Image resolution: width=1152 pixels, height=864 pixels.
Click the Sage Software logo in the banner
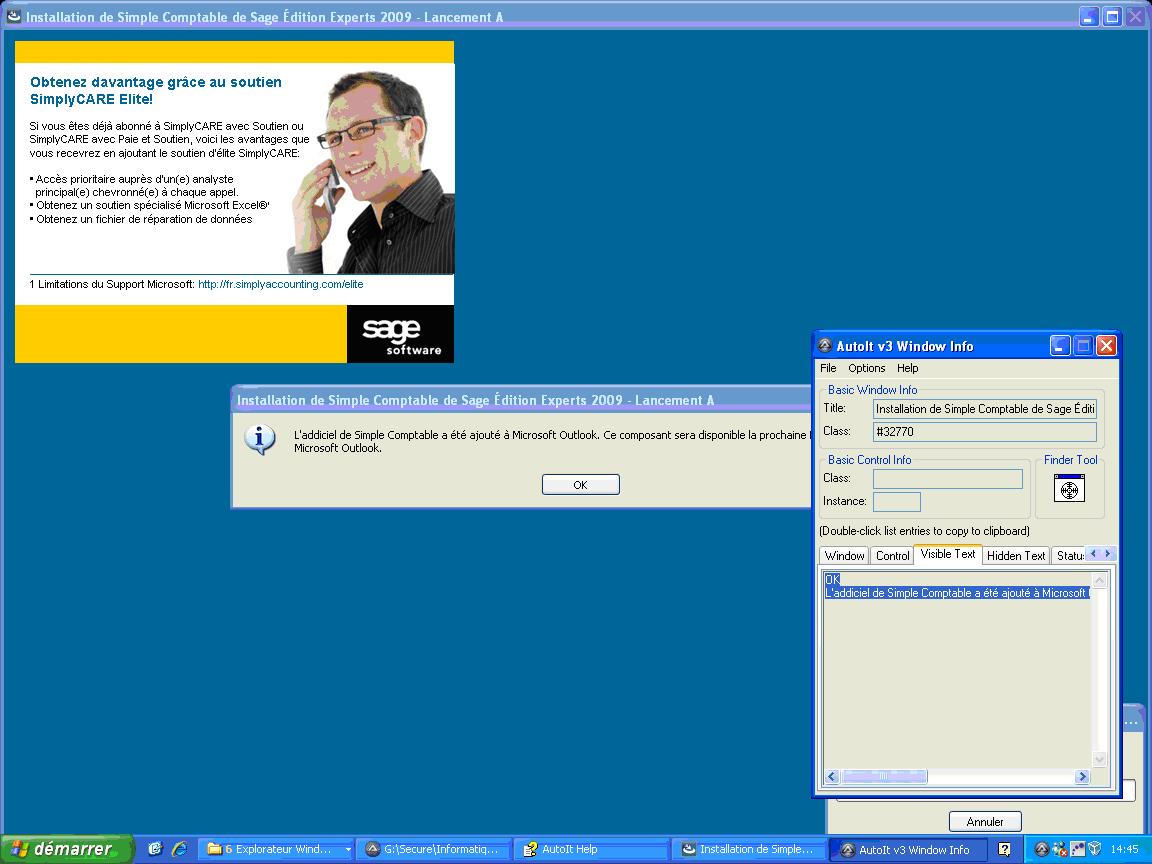click(400, 334)
